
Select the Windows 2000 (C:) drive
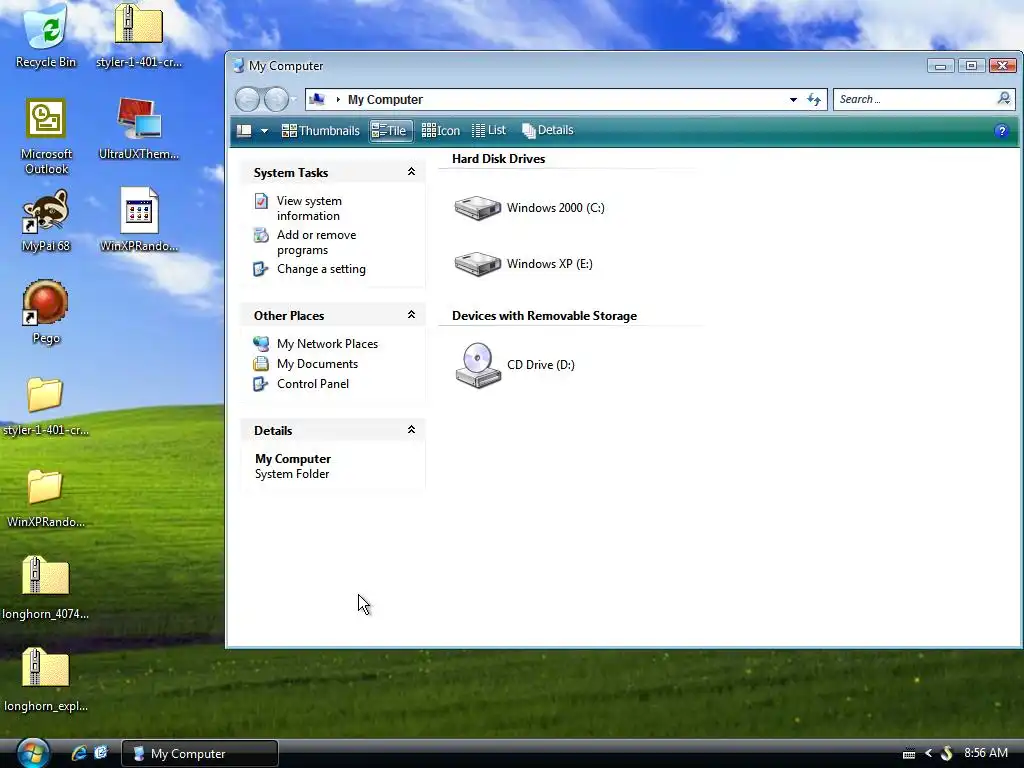click(530, 208)
